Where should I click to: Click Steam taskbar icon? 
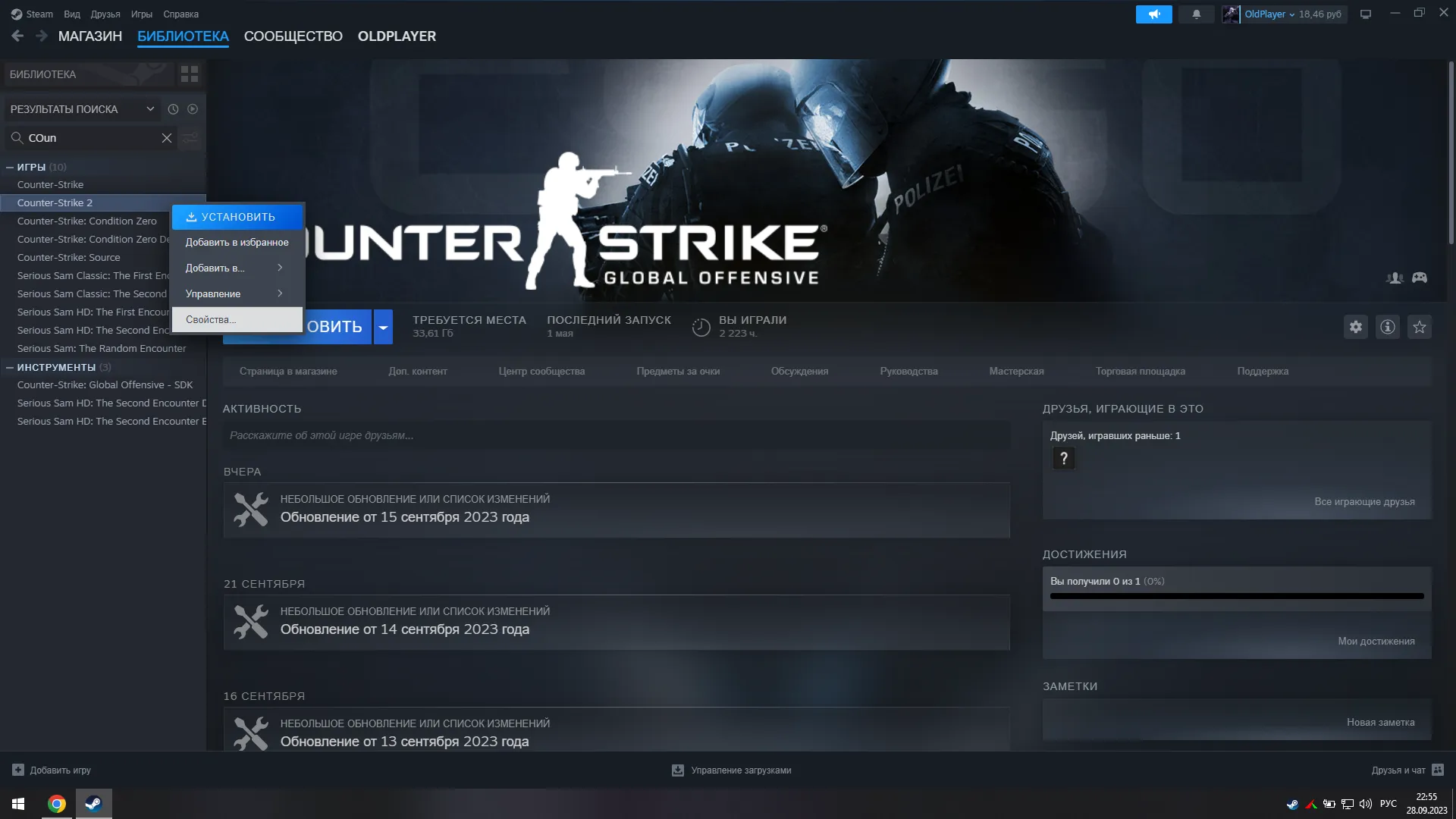point(93,804)
